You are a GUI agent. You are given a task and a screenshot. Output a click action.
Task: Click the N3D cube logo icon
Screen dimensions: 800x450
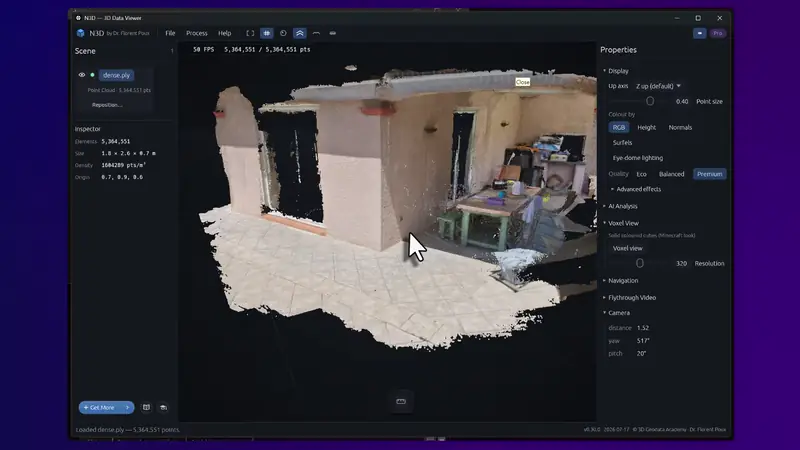pyautogui.click(x=81, y=33)
